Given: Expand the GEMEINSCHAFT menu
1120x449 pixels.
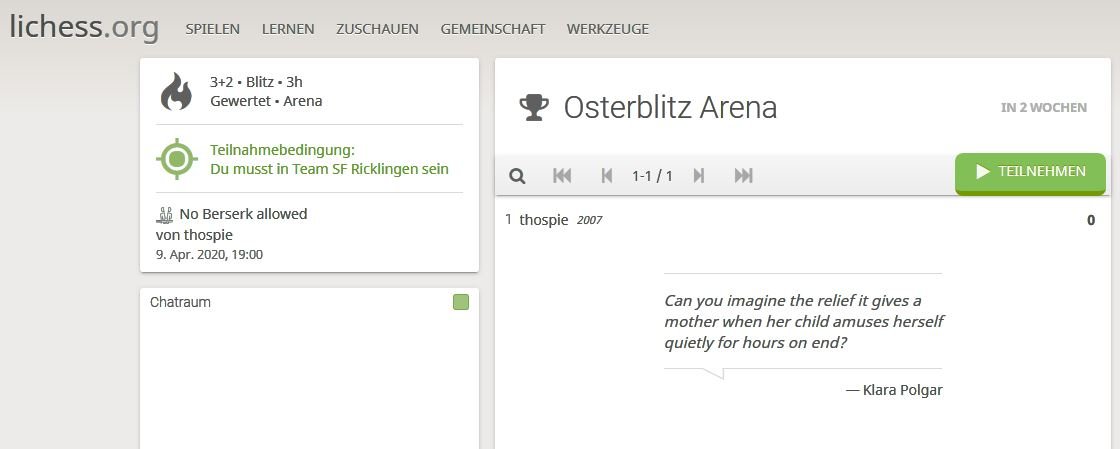Looking at the screenshot, I should tap(492, 29).
